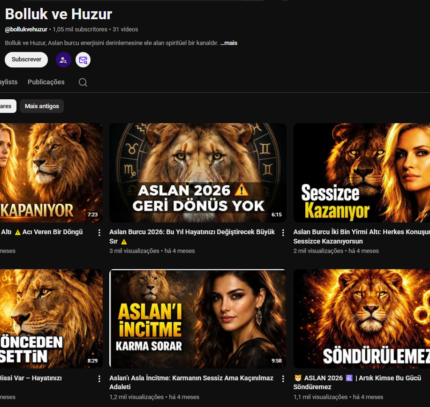Open the KAPANIYOR video thumbnail
The image size is (430, 407).
coord(51,173)
